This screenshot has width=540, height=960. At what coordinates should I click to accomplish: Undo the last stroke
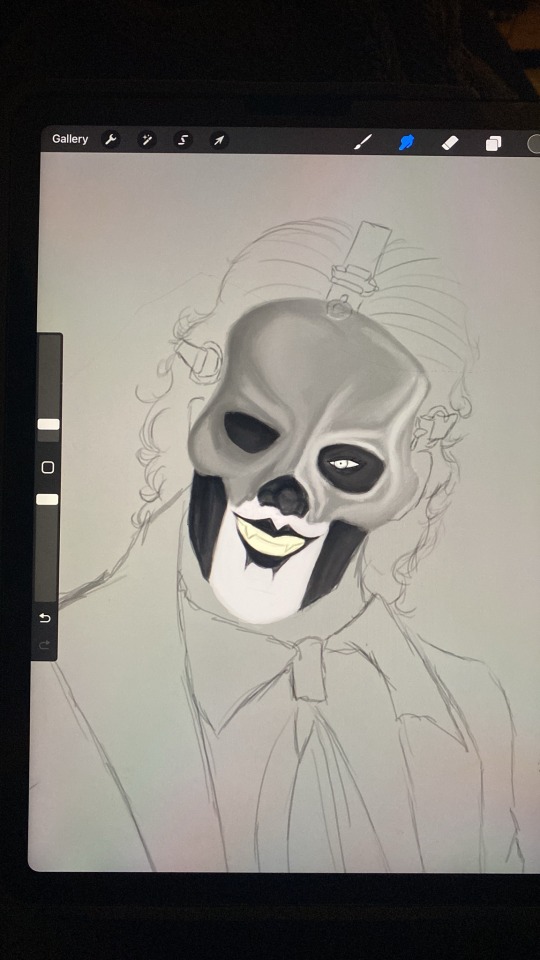point(45,618)
